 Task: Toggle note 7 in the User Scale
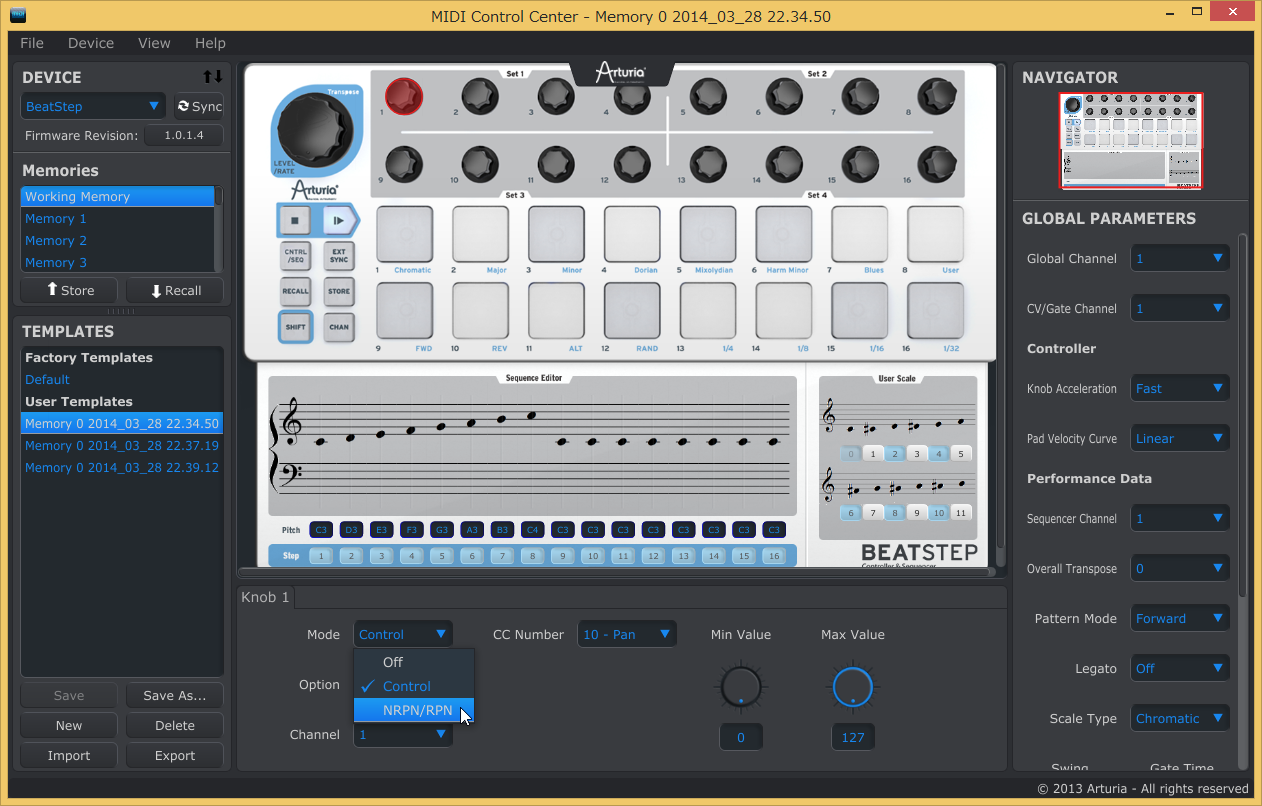pos(873,513)
